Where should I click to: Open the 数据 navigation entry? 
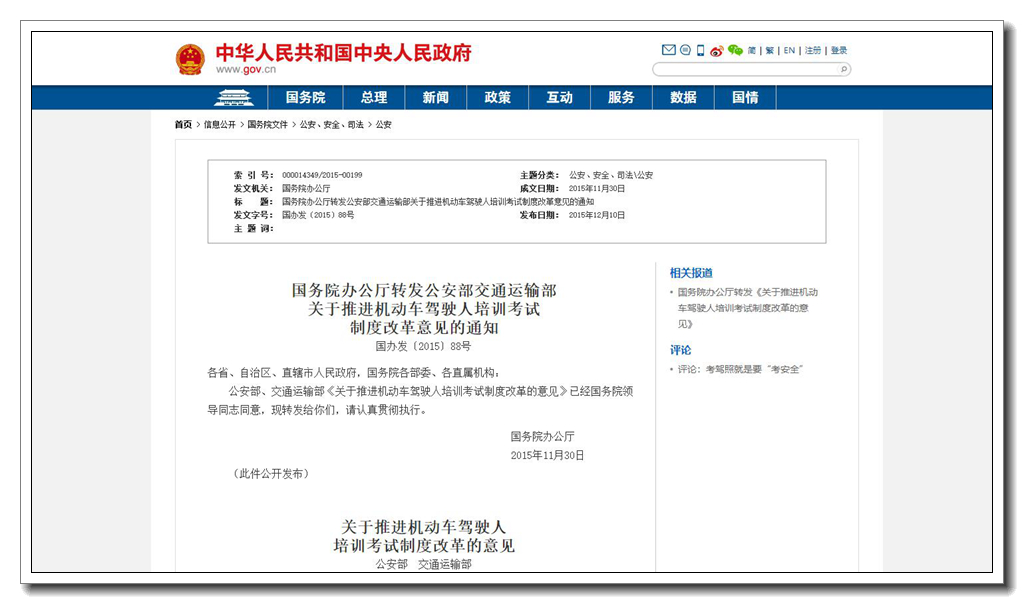683,97
